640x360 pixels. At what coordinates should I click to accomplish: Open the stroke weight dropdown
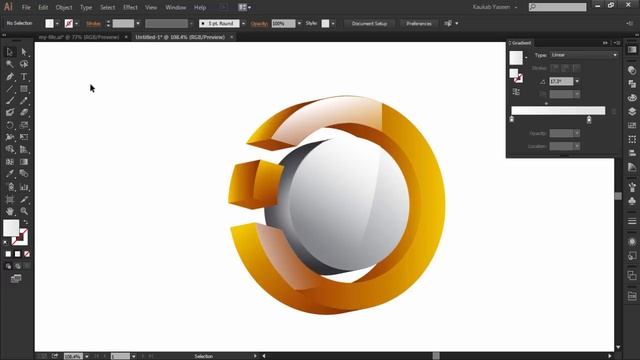tap(138, 24)
